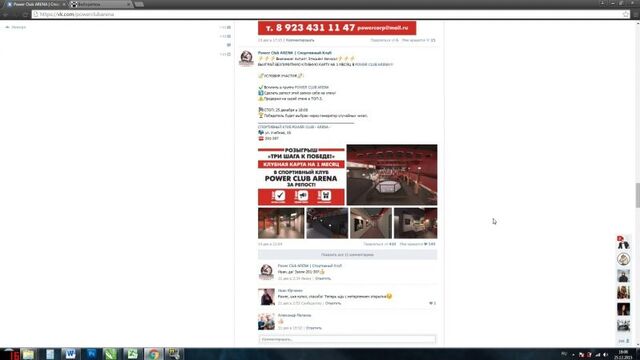Open Chrome from the taskbar
Screen dimensions: 640x360
click(x=153, y=354)
